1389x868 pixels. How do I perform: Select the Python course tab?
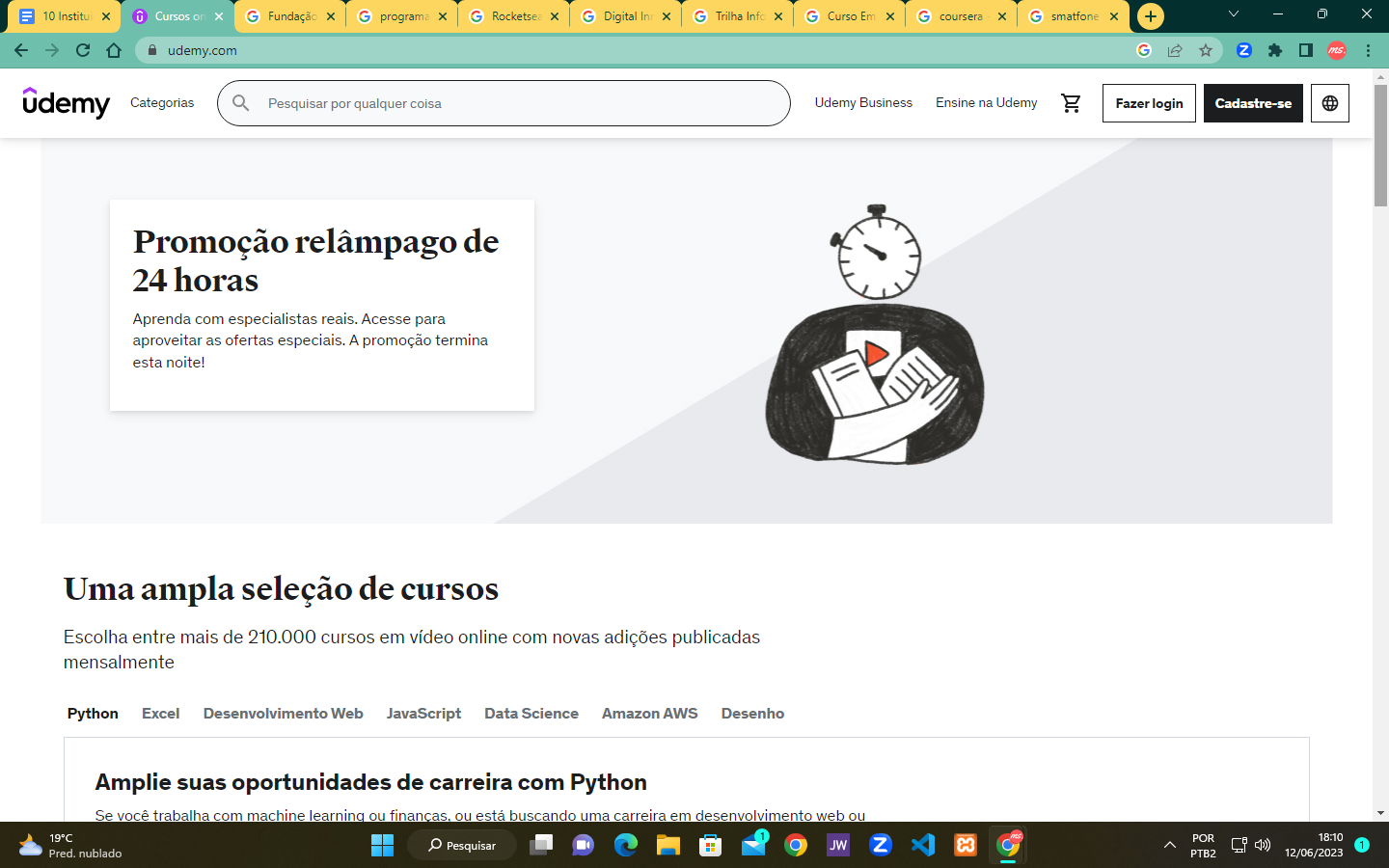tap(93, 714)
